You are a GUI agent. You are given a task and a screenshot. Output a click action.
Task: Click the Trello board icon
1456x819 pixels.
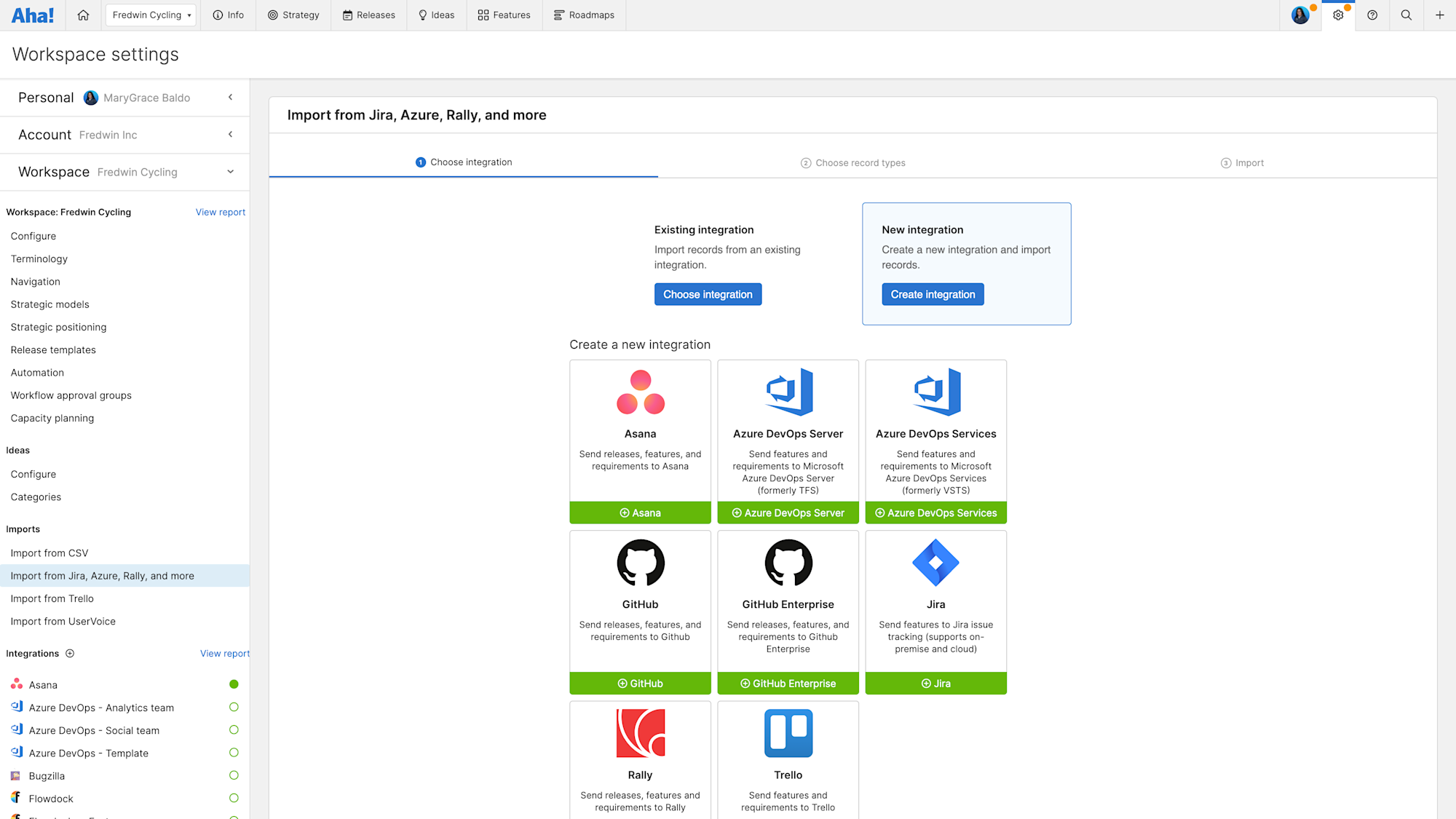[788, 734]
